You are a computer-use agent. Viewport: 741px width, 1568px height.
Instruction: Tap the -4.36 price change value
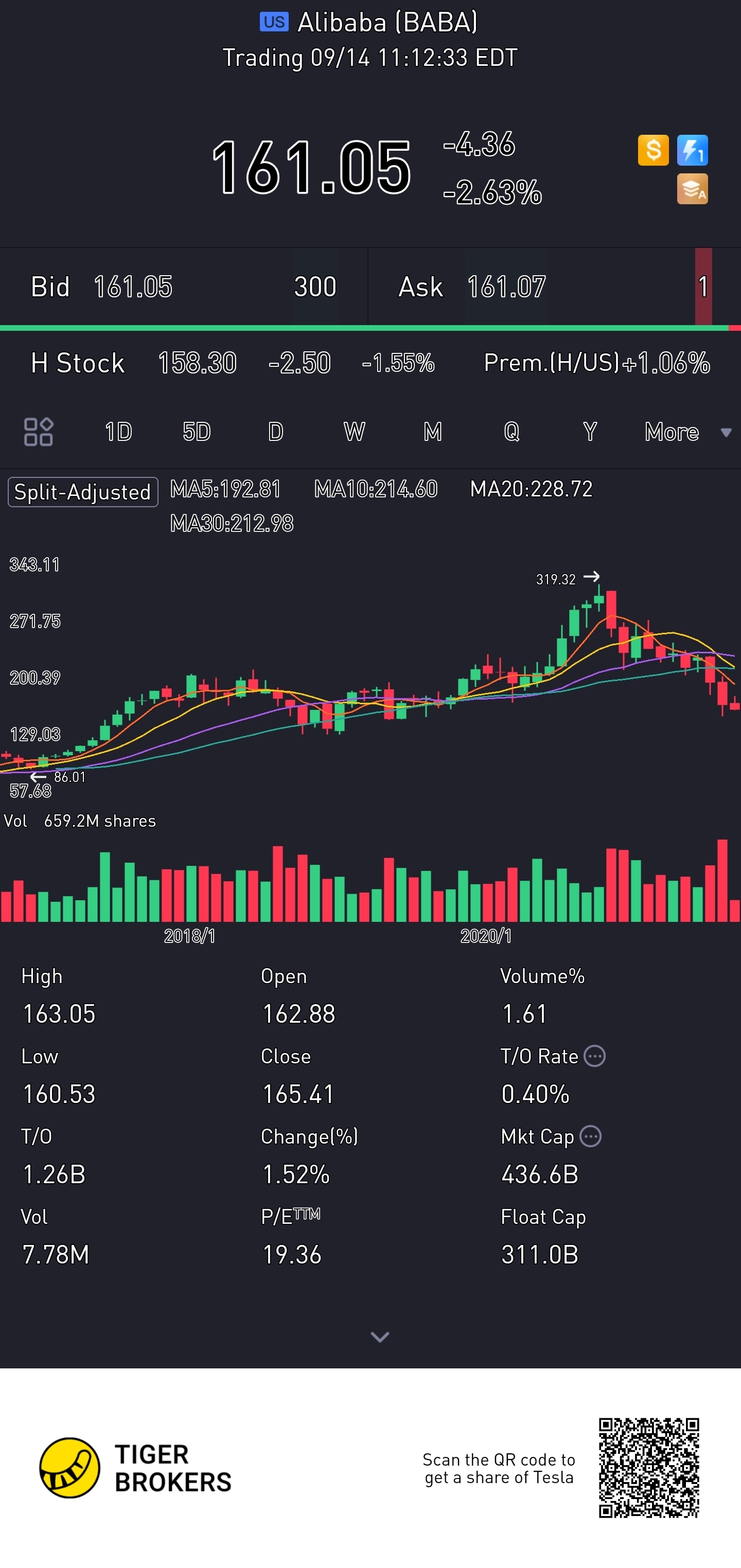tap(479, 144)
